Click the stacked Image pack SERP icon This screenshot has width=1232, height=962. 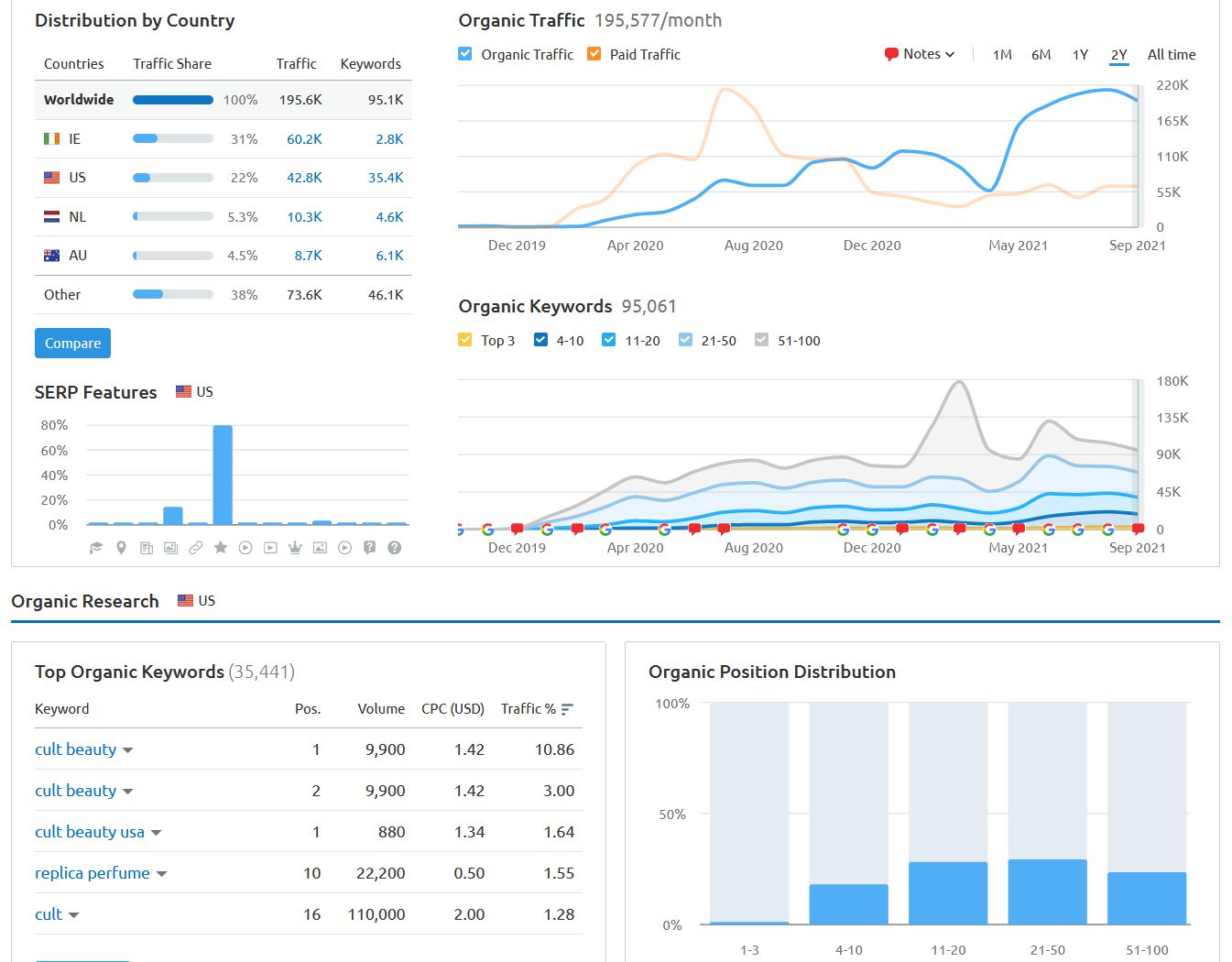pyautogui.click(x=170, y=548)
